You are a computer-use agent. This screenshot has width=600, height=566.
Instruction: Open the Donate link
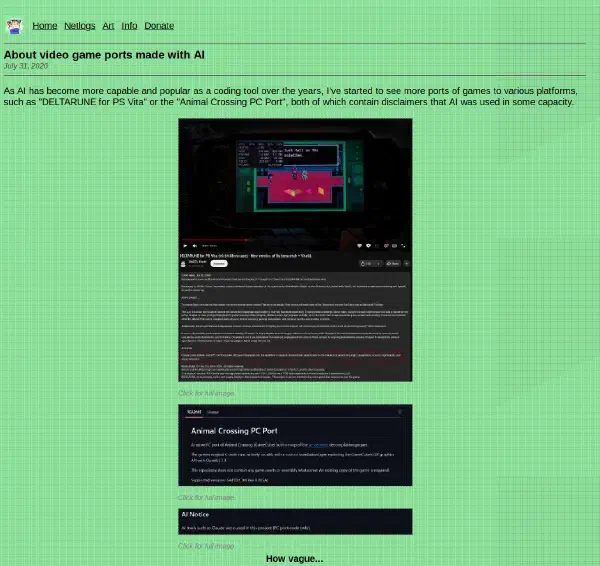tap(159, 26)
